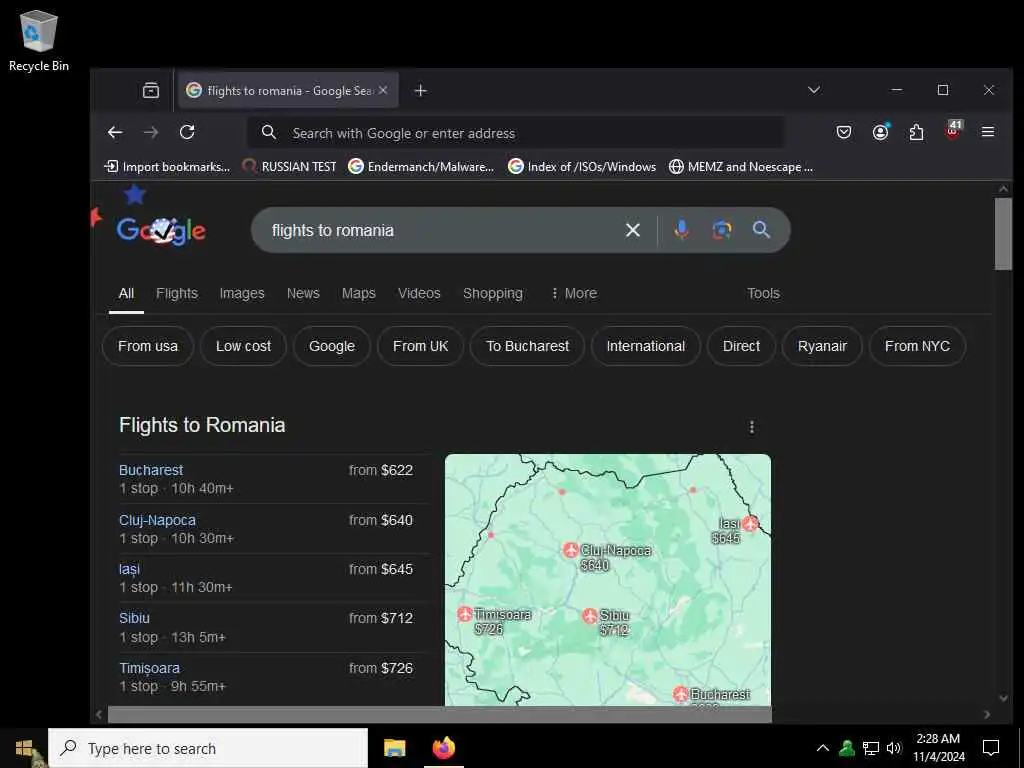1024x768 pixels.
Task: Expand the More search categories menu
Action: (x=573, y=293)
